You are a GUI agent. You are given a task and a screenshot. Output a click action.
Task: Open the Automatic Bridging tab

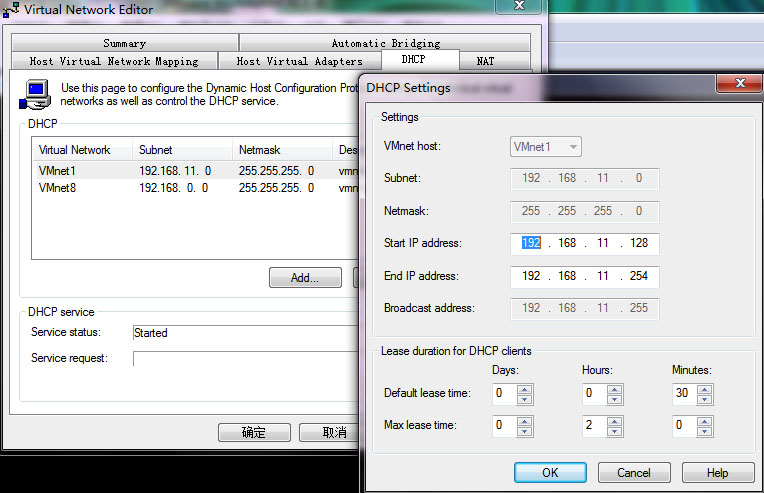point(385,43)
